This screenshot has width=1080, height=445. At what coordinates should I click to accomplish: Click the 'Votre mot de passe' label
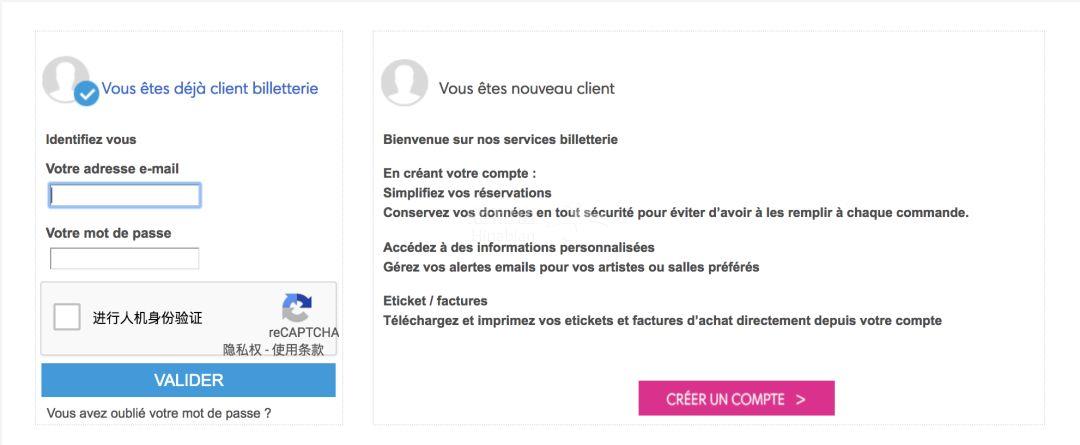click(108, 233)
